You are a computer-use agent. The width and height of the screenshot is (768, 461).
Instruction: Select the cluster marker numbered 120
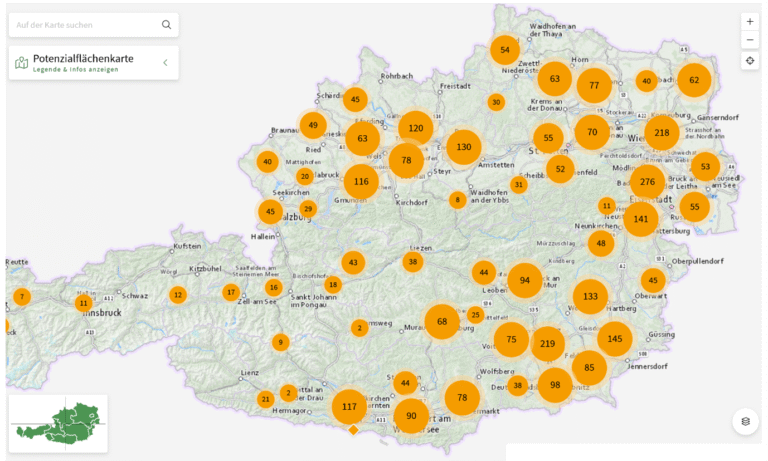(416, 128)
